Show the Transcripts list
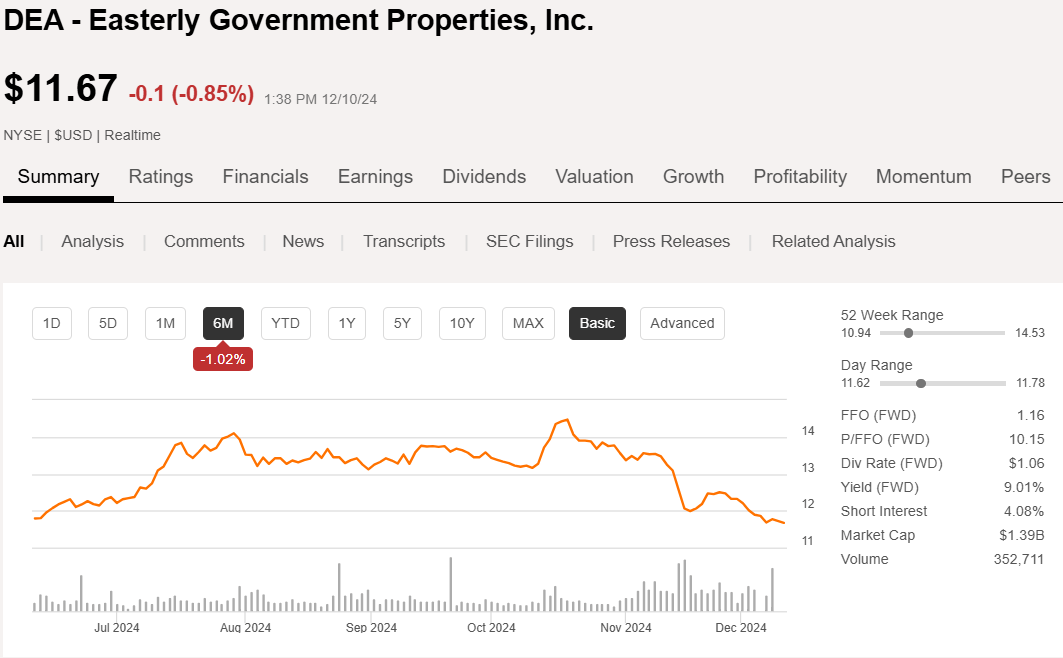The width and height of the screenshot is (1063, 658). (x=404, y=241)
